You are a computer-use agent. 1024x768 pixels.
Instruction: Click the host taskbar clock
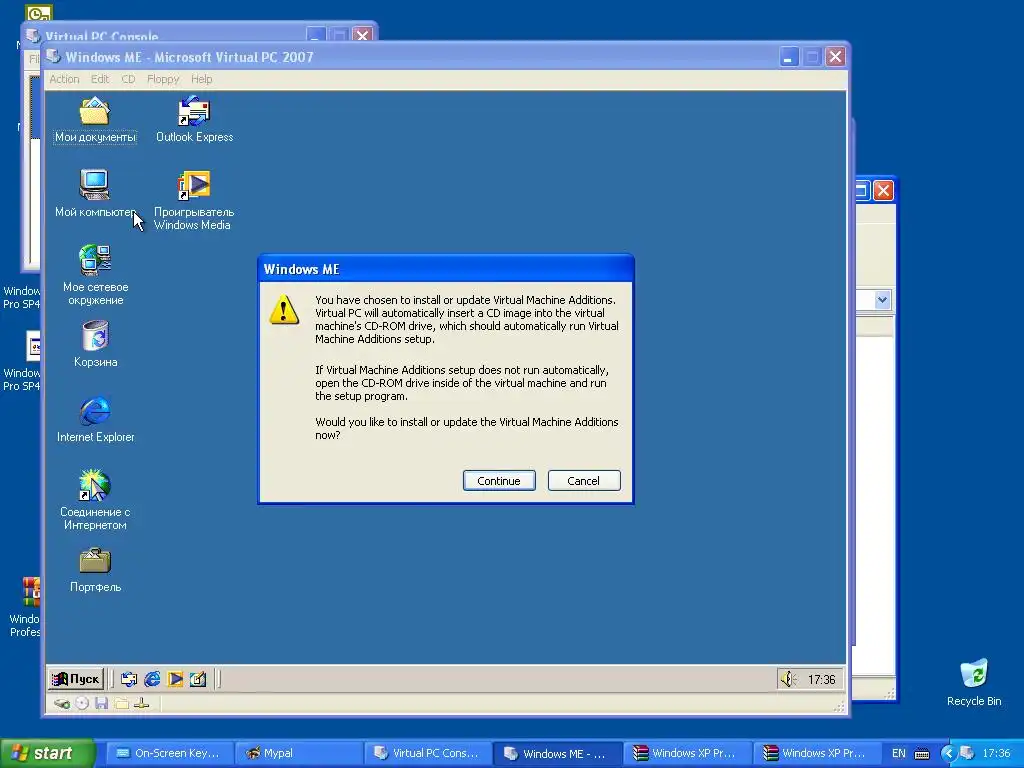tap(996, 753)
